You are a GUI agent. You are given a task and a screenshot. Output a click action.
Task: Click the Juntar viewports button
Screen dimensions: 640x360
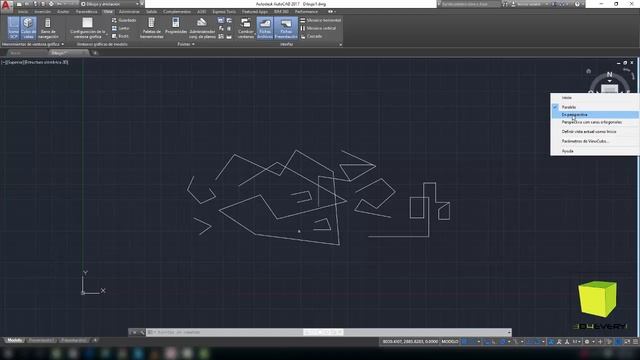click(121, 28)
